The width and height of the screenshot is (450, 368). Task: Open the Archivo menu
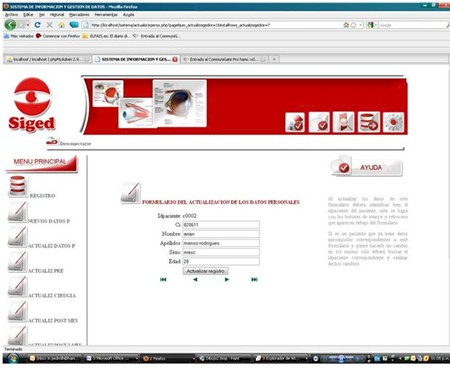click(11, 15)
